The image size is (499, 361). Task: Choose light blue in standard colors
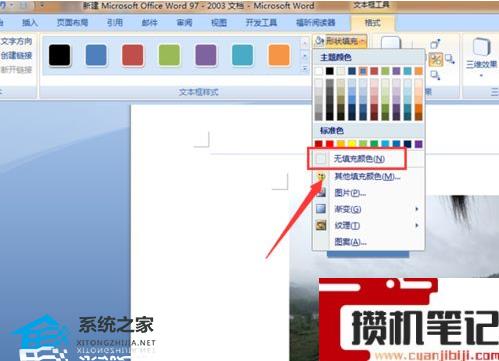[385, 144]
